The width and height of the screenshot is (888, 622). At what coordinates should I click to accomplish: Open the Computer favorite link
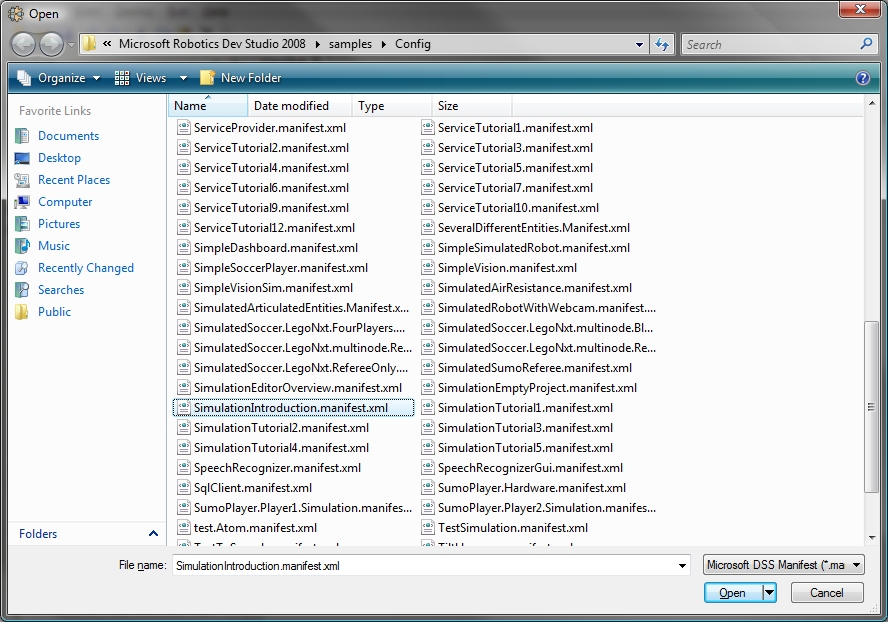tap(65, 202)
